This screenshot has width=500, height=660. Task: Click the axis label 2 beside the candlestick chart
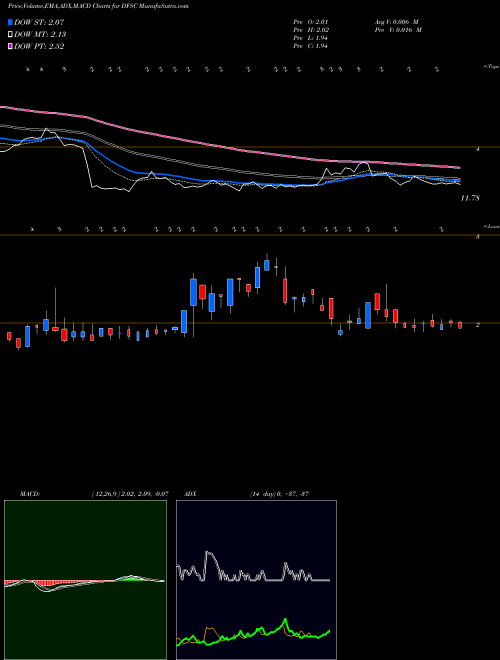point(477,325)
